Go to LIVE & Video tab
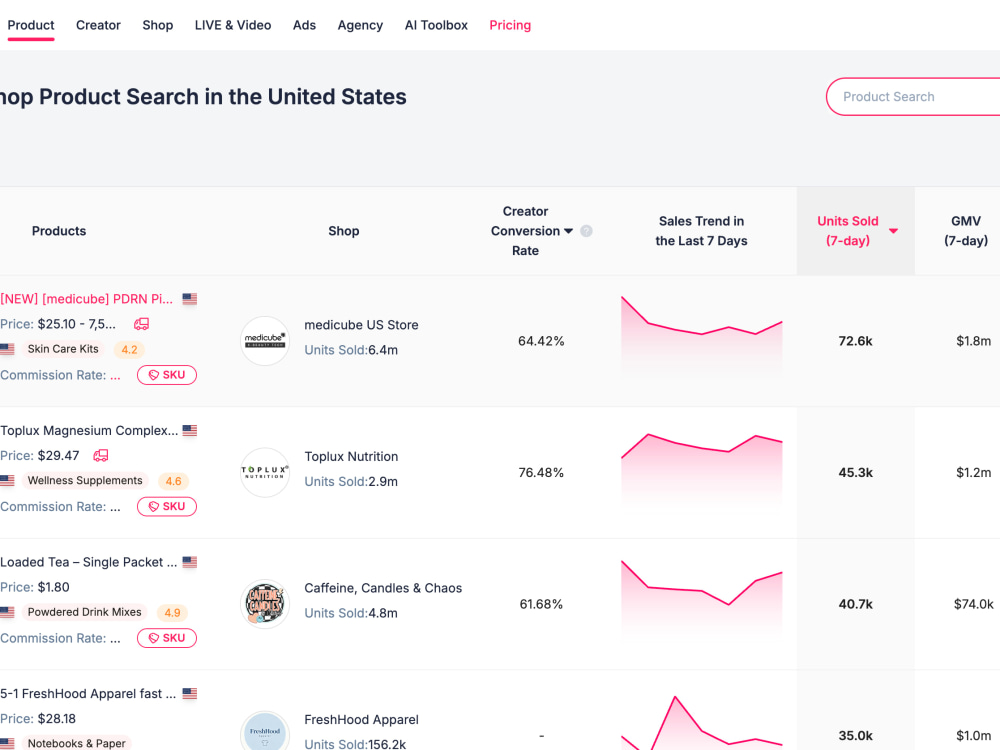 tap(233, 25)
